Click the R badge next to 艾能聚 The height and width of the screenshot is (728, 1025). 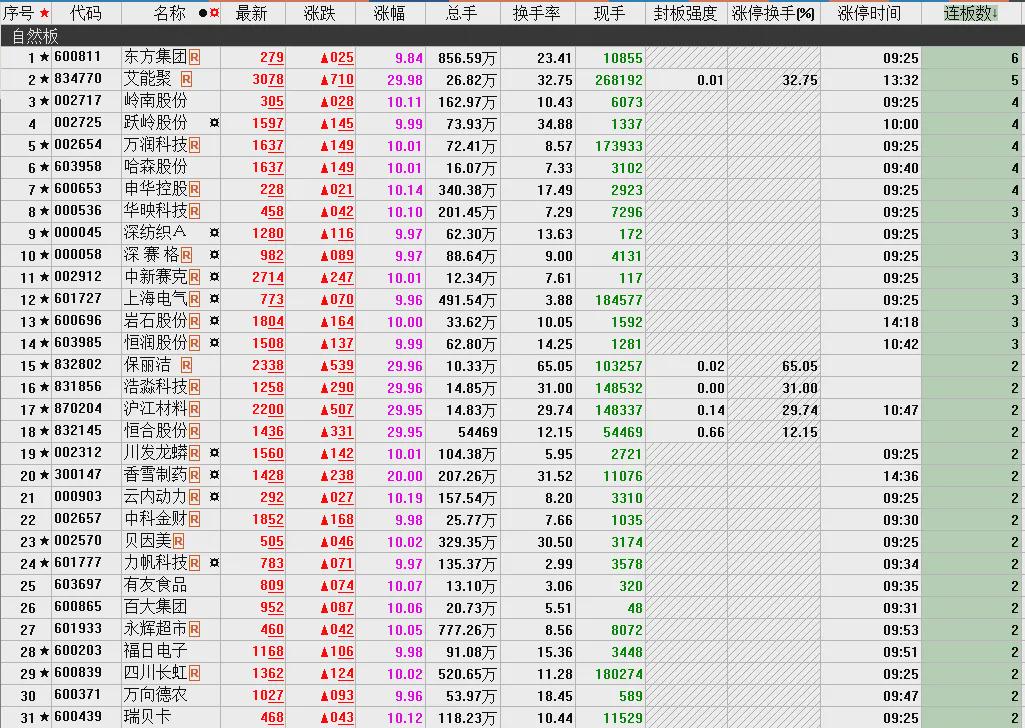186,80
